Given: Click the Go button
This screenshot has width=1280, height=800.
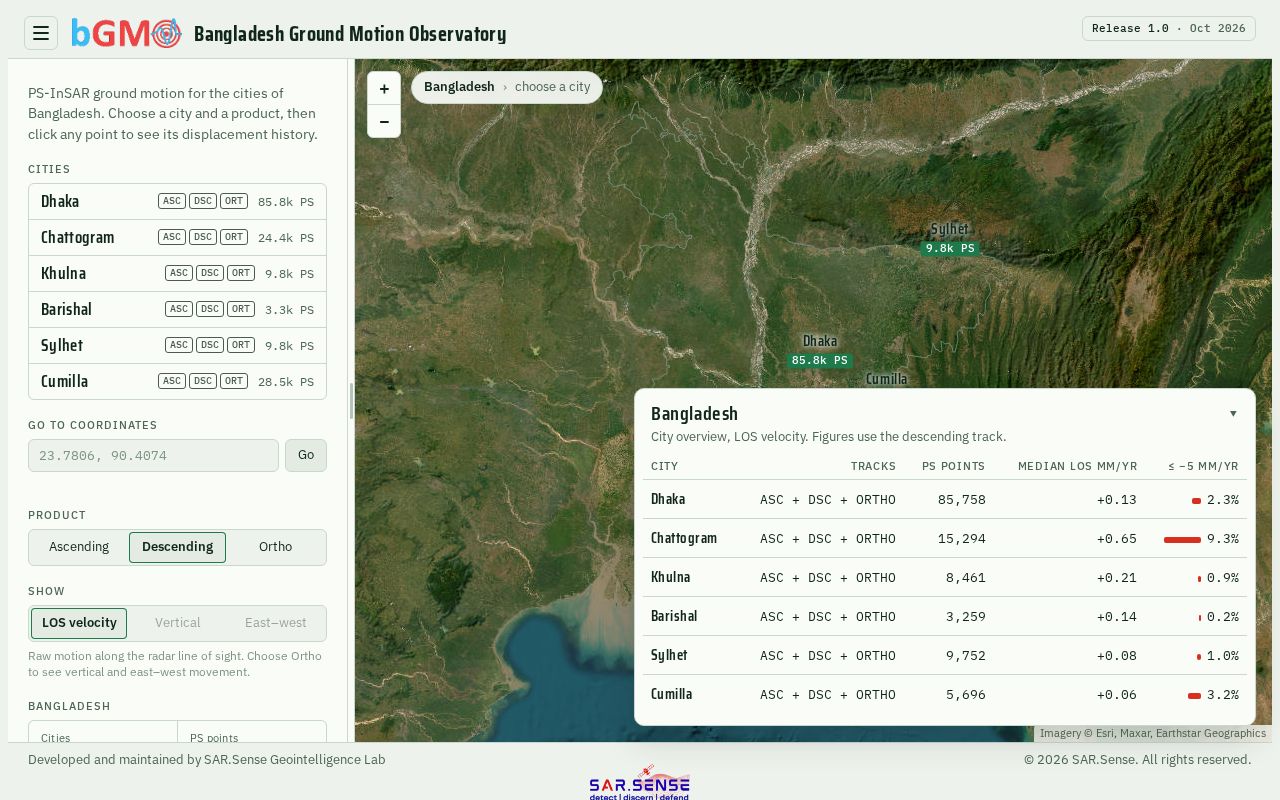Looking at the screenshot, I should pos(306,455).
